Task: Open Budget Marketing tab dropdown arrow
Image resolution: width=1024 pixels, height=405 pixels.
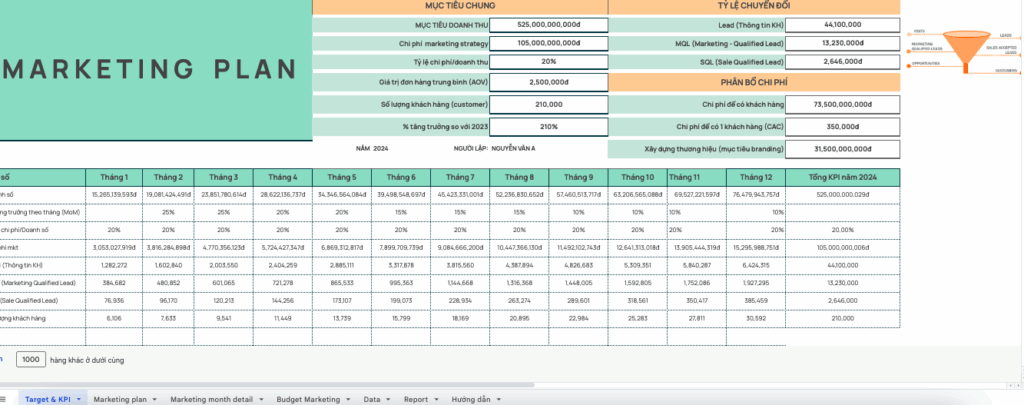Action: pyautogui.click(x=348, y=399)
